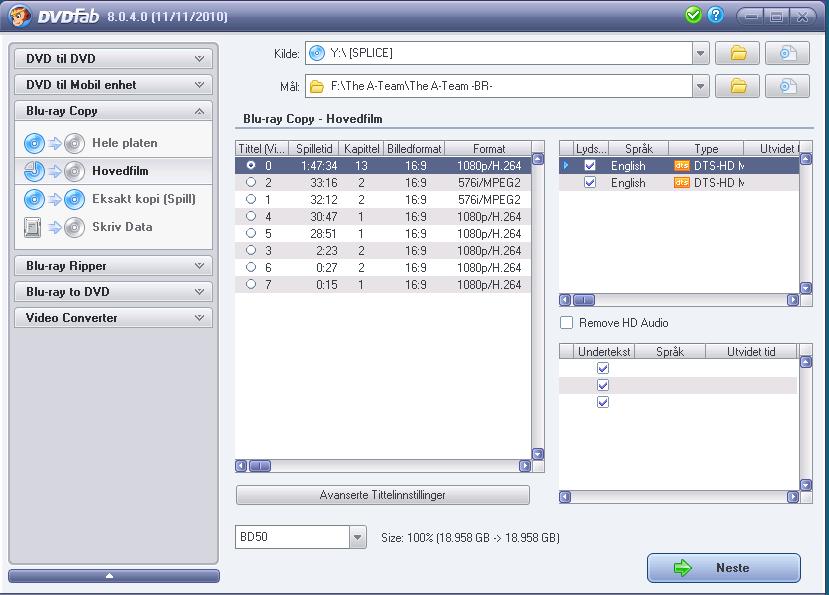Uncheck the third subtitle checkbox

tap(603, 402)
